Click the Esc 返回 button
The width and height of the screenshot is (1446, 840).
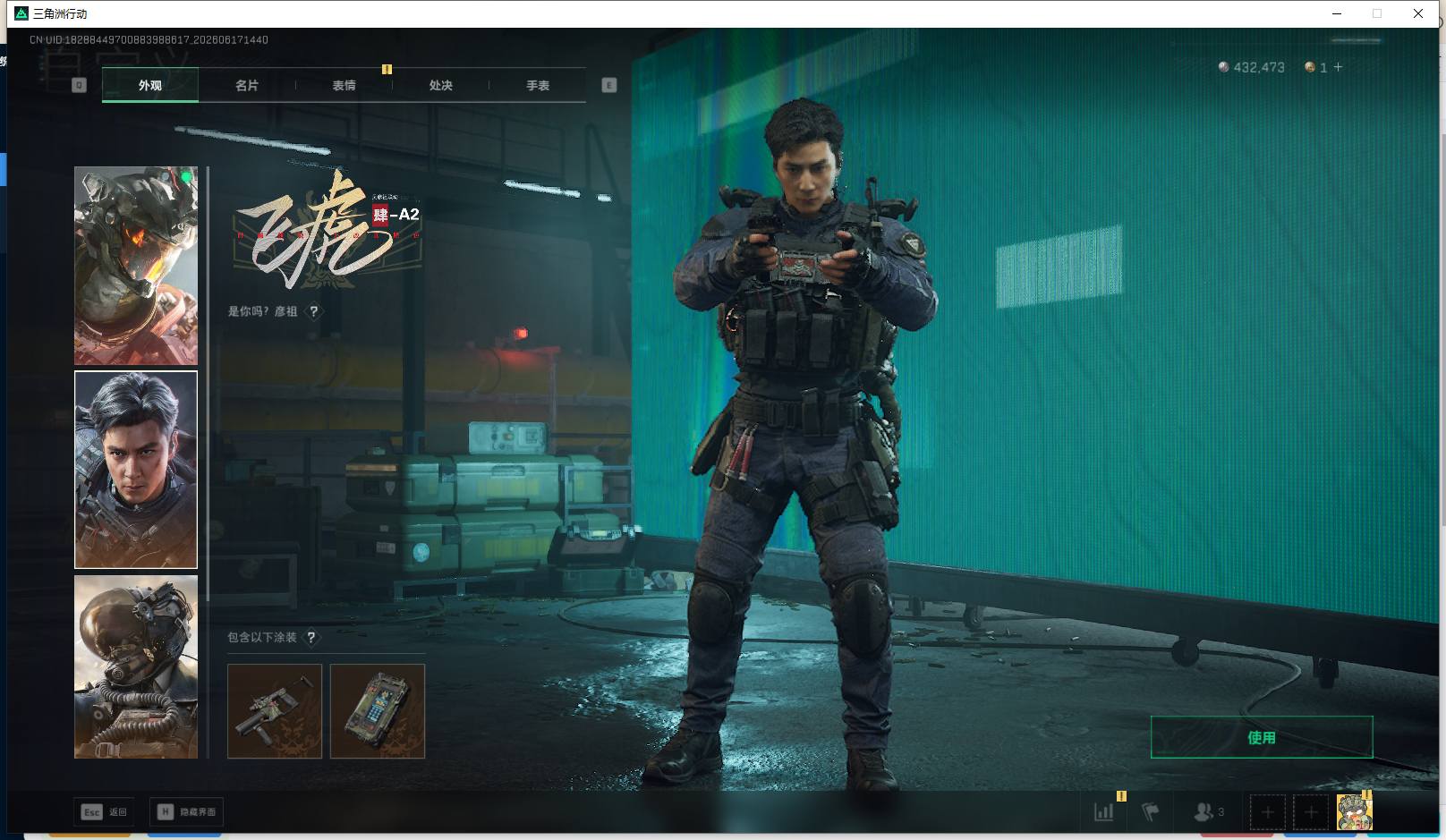[105, 811]
